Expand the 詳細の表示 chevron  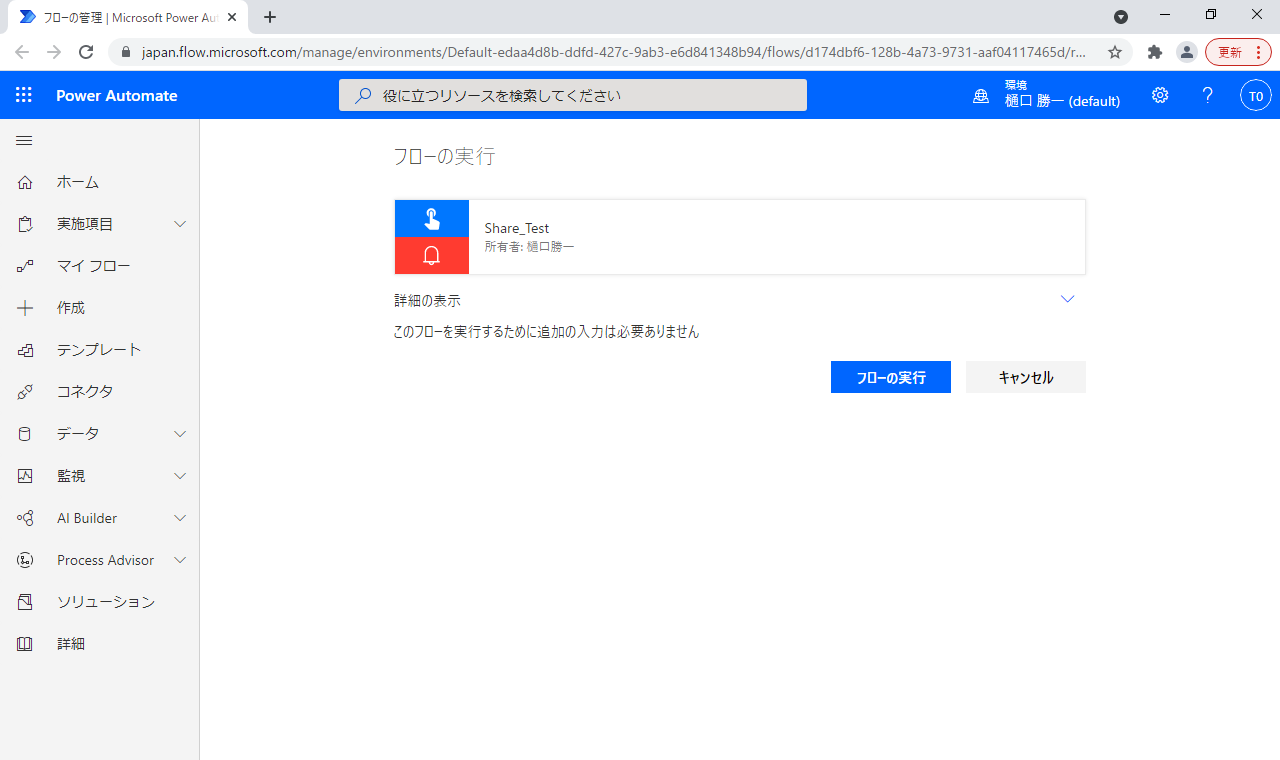1067,299
